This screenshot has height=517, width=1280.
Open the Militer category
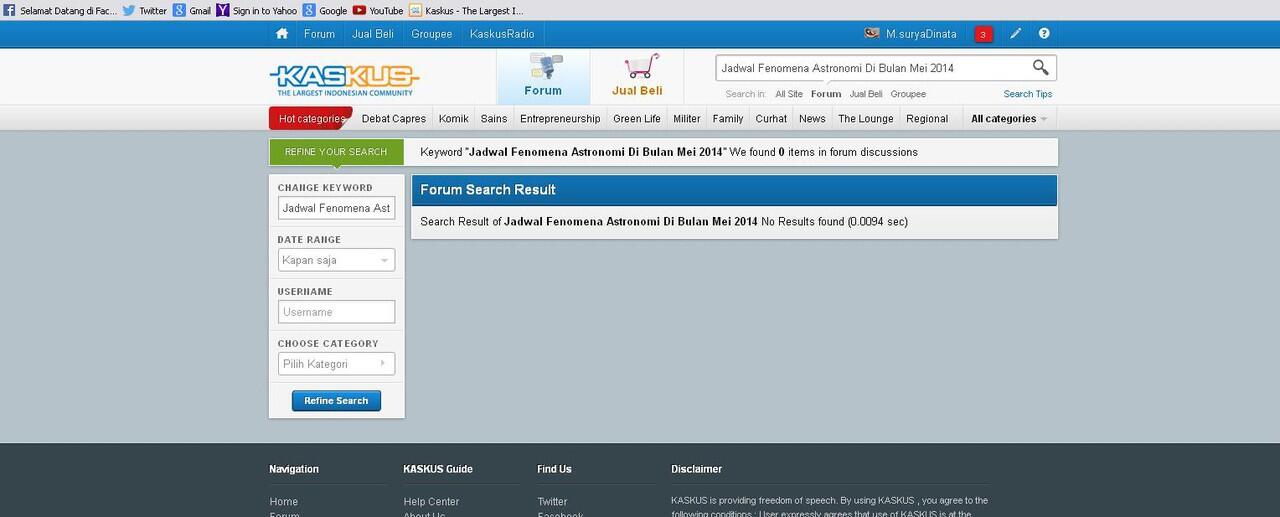click(x=687, y=118)
